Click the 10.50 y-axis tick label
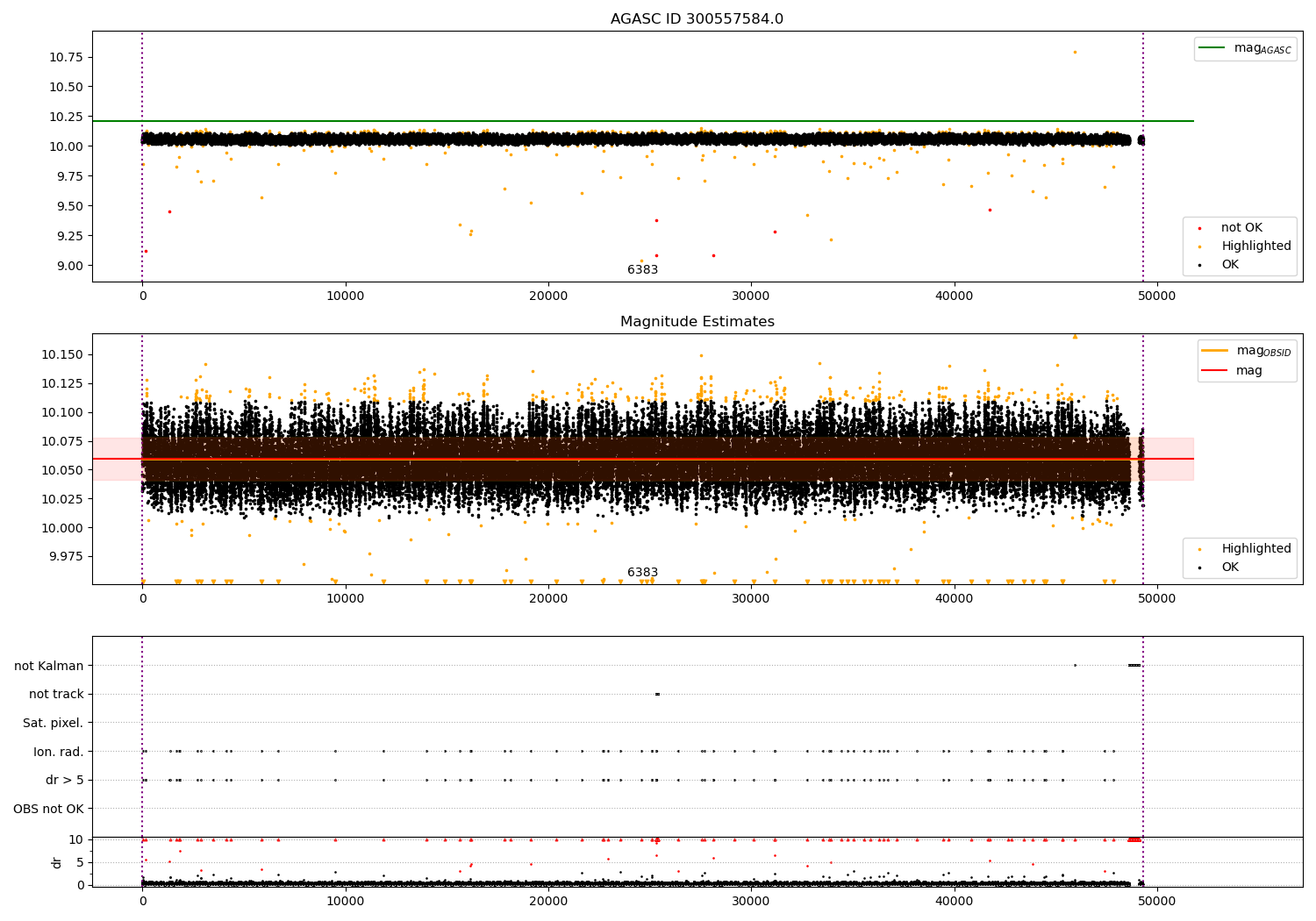 point(66,87)
